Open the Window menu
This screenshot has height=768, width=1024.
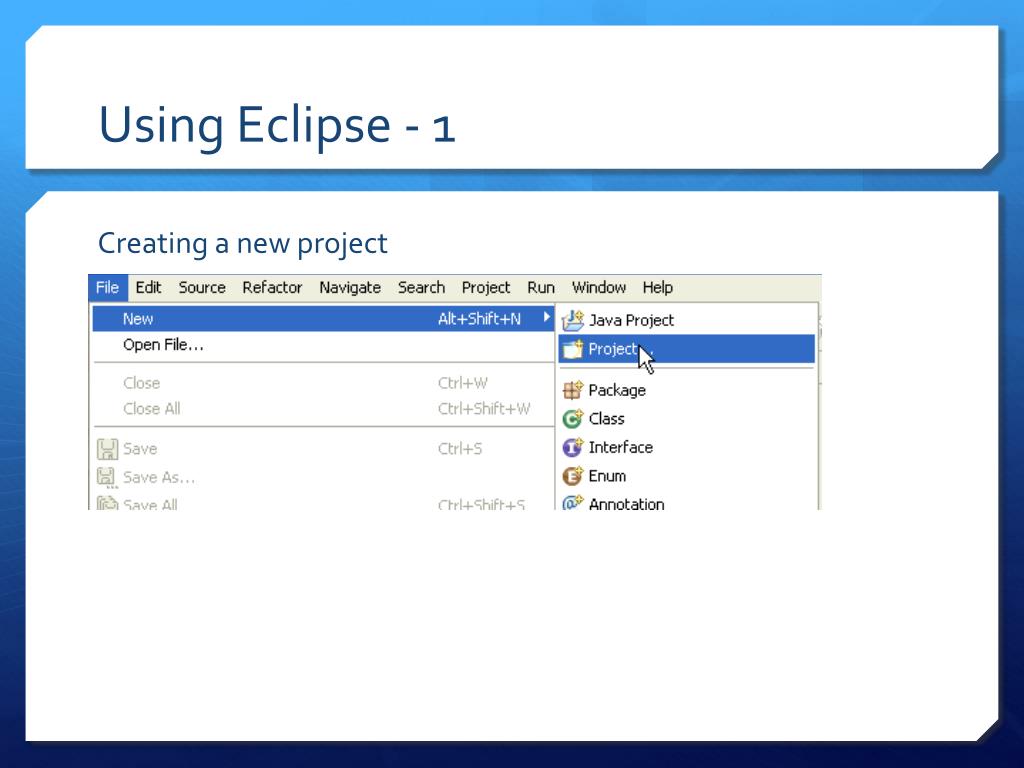coord(599,287)
